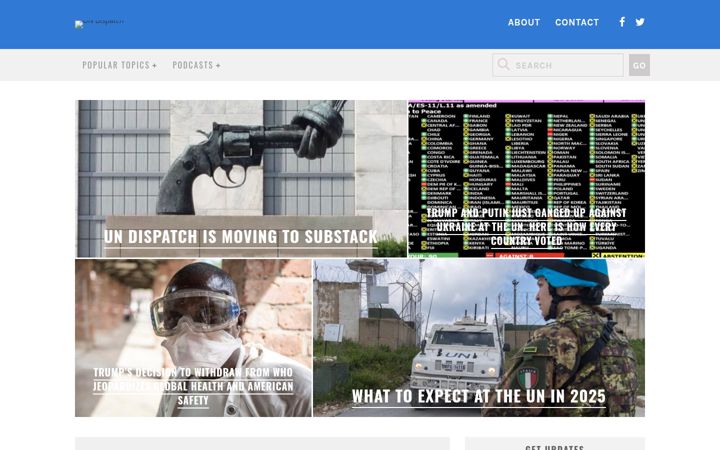Open the UN Dispatch Twitter icon

[640, 22]
